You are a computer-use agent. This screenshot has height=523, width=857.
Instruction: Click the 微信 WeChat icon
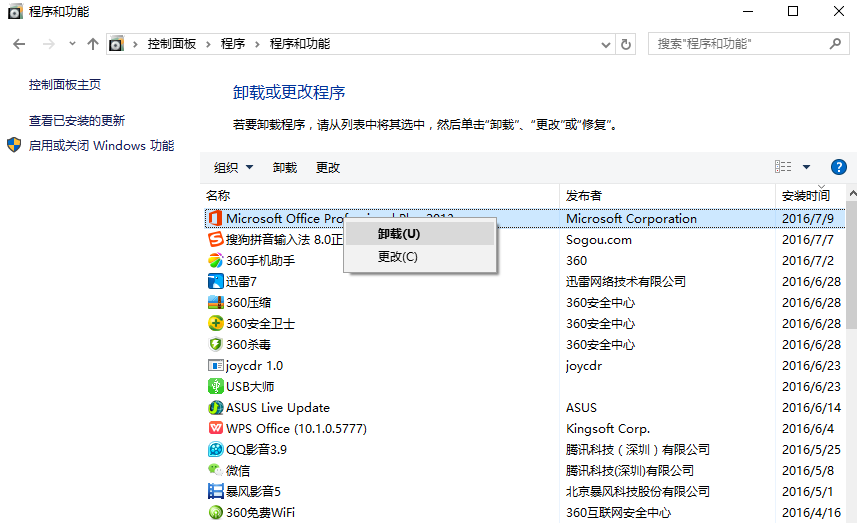(215, 469)
